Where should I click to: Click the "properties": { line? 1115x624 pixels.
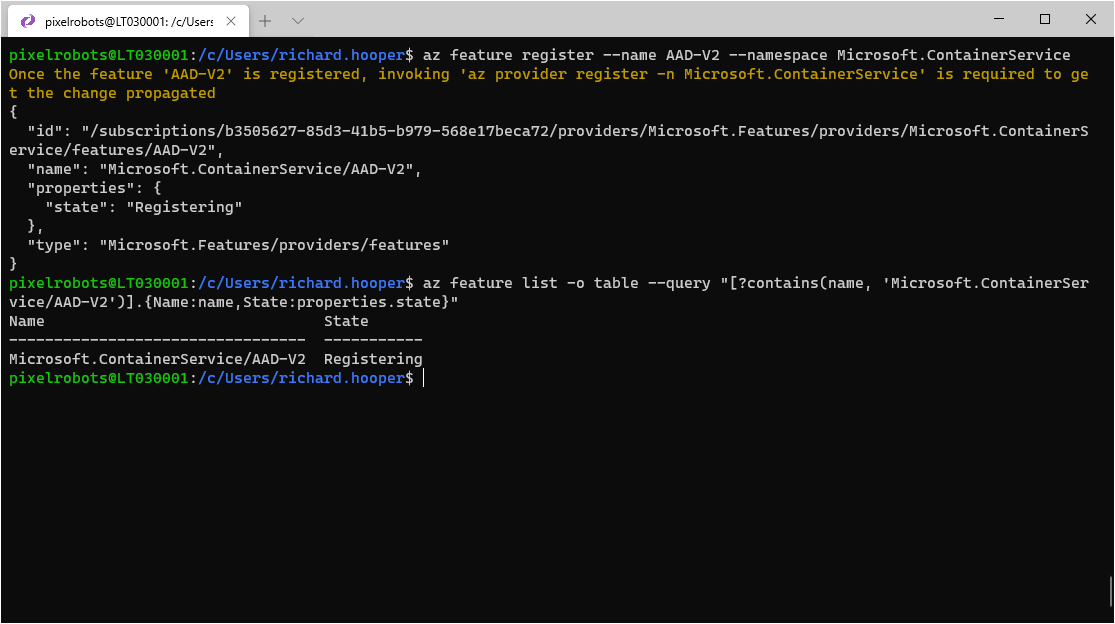click(95, 188)
